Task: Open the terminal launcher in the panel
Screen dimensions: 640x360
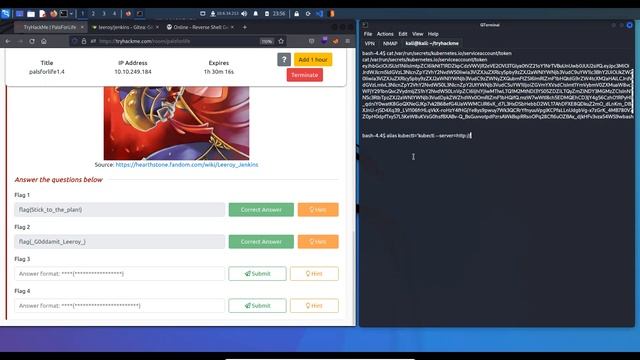Action: tap(64, 14)
